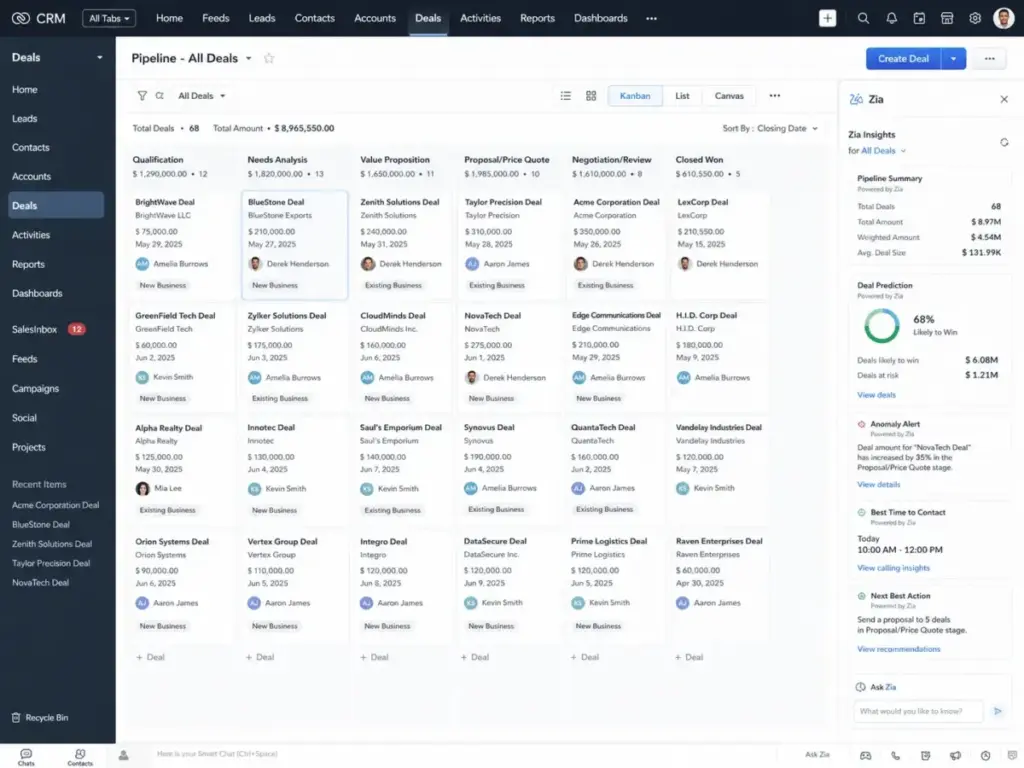Open more actions ellipsis beside Create Deal

pyautogui.click(x=989, y=59)
